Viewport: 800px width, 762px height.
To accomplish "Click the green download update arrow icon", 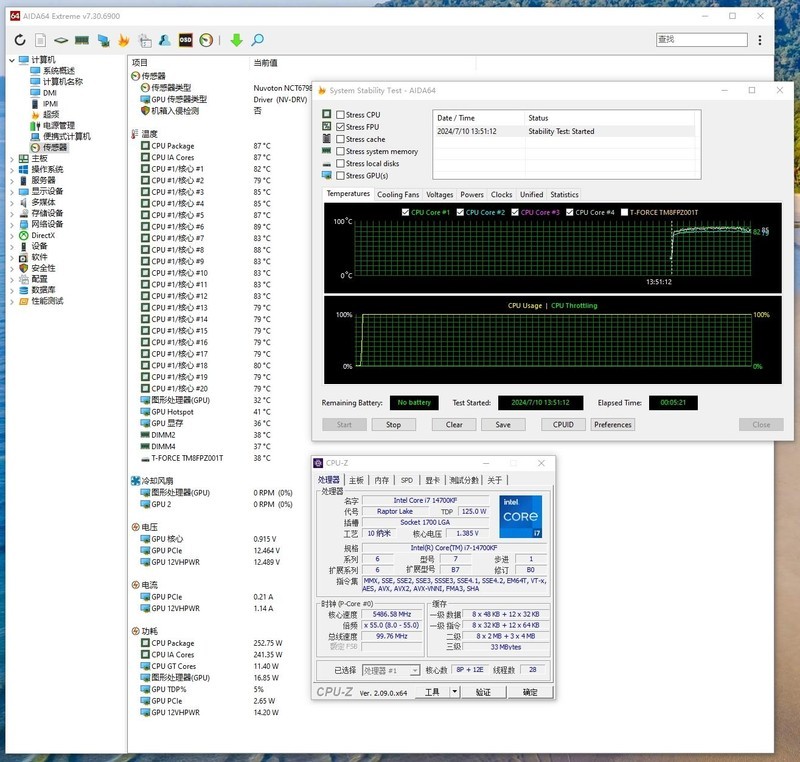I will pos(236,42).
